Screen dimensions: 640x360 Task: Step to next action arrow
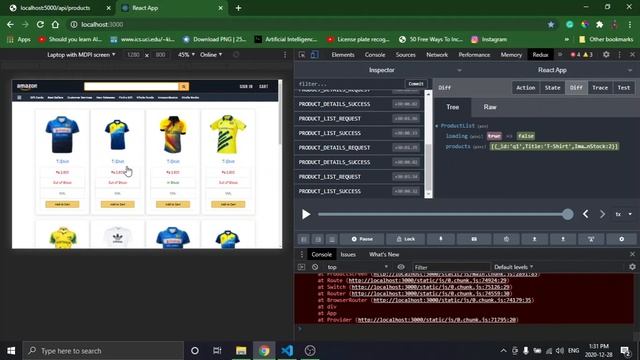[602, 214]
